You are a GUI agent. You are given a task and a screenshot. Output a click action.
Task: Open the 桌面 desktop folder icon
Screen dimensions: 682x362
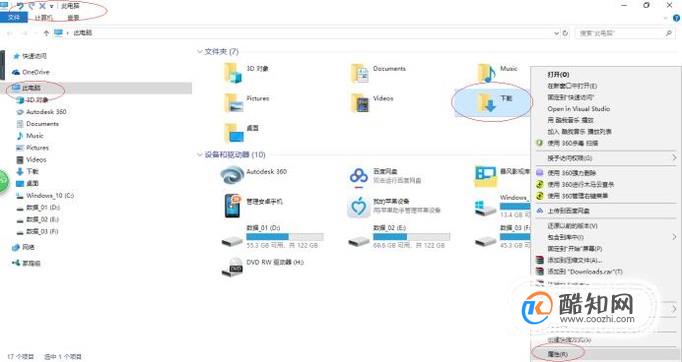click(x=234, y=133)
